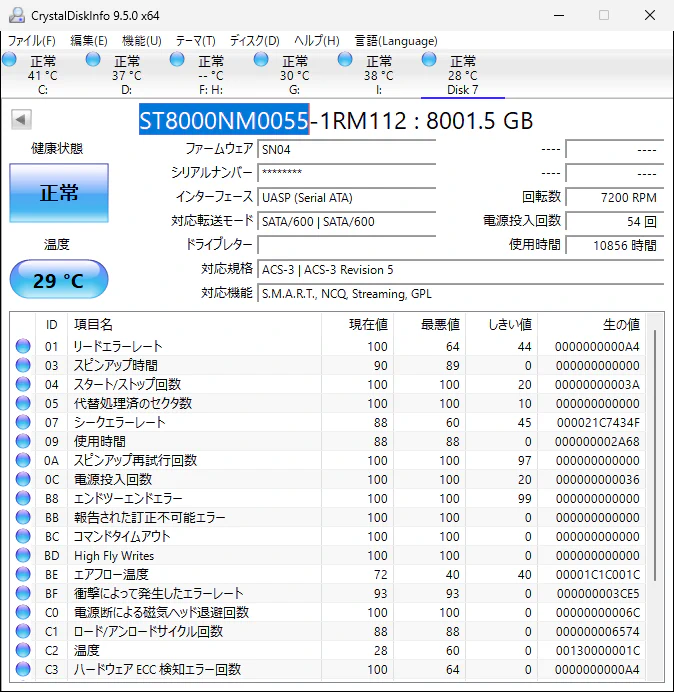Click the しきい値 column header
The height and width of the screenshot is (692, 674).
(x=501, y=324)
